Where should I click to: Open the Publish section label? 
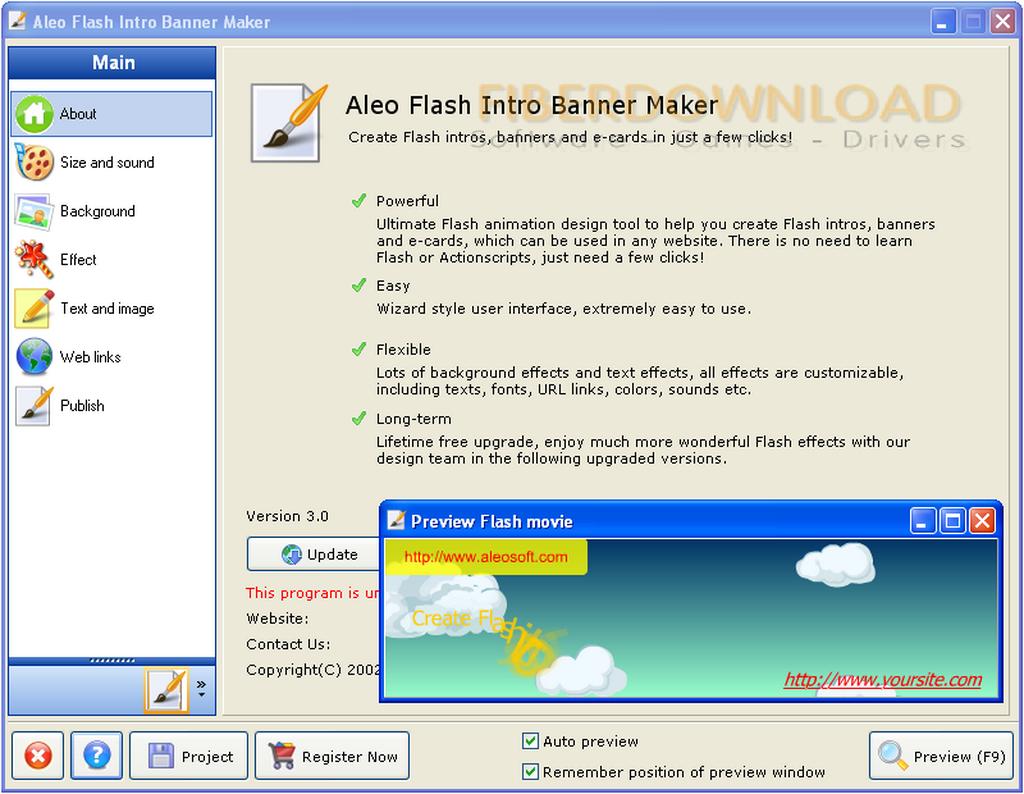(82, 405)
